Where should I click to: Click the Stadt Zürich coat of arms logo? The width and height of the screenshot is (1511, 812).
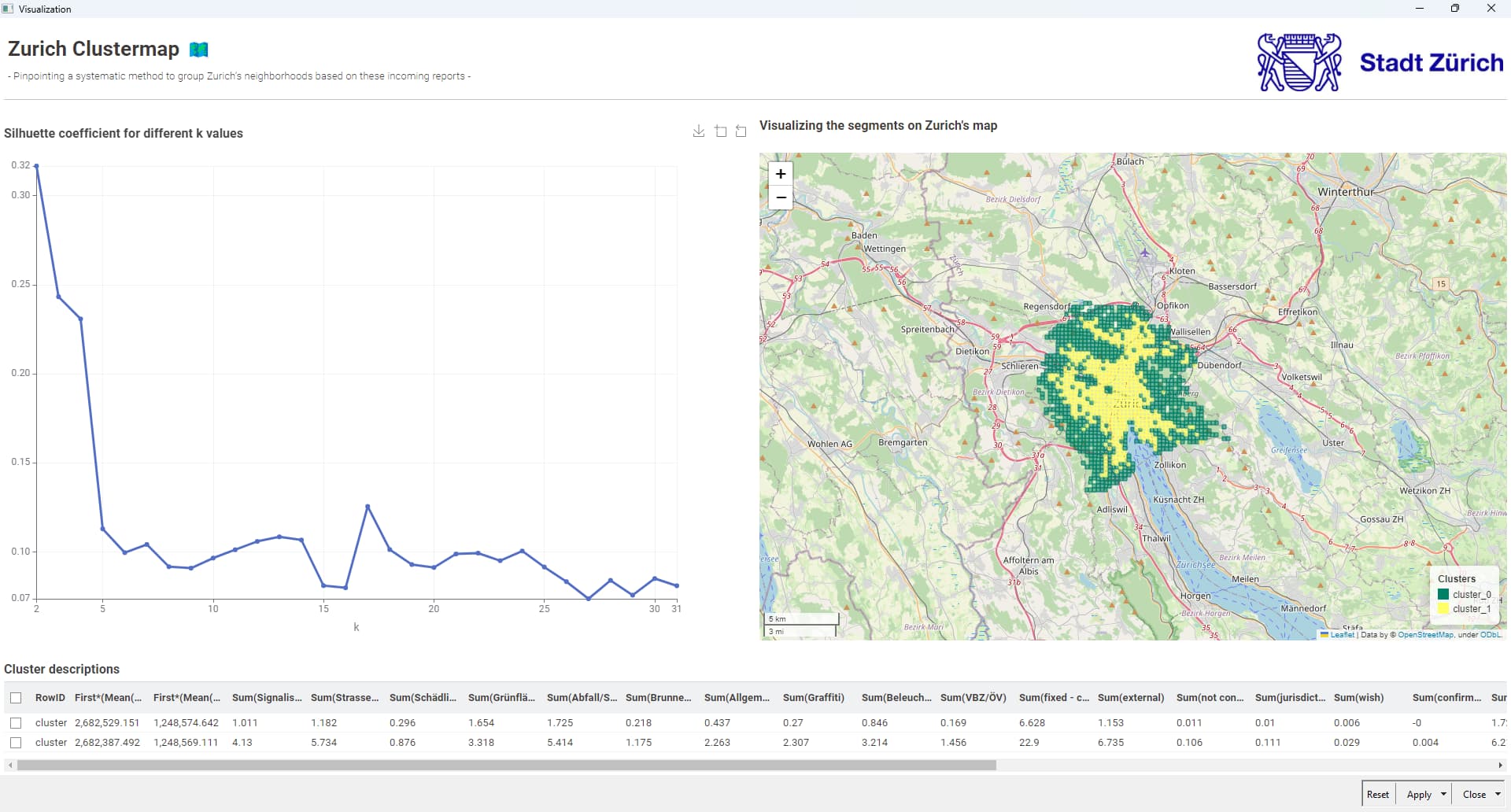pos(1299,62)
